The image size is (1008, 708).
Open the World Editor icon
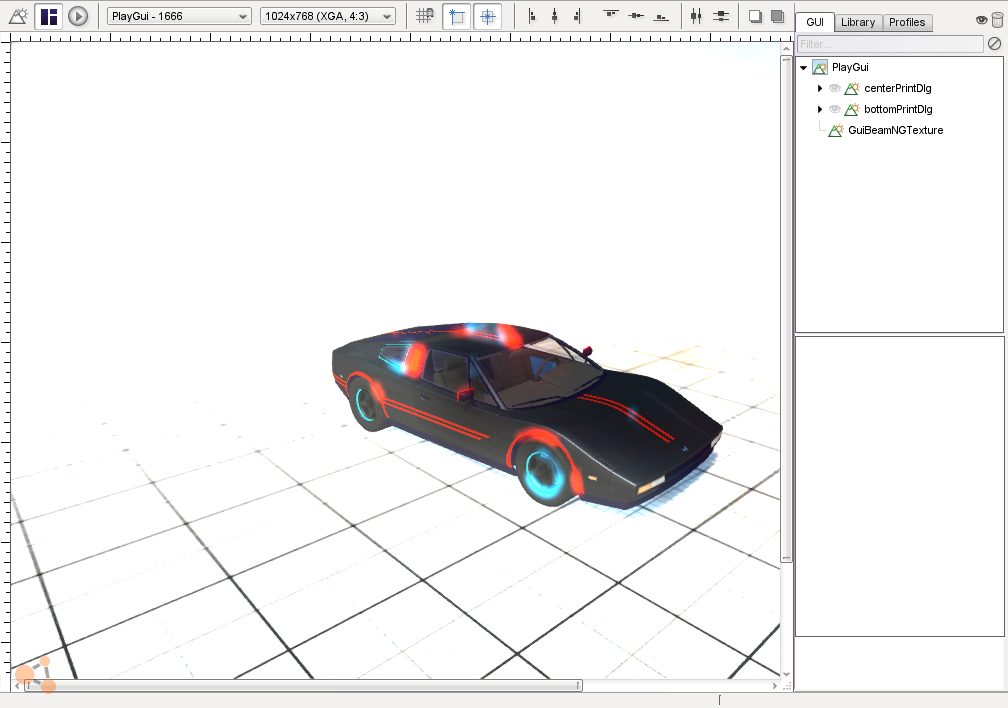tap(18, 16)
